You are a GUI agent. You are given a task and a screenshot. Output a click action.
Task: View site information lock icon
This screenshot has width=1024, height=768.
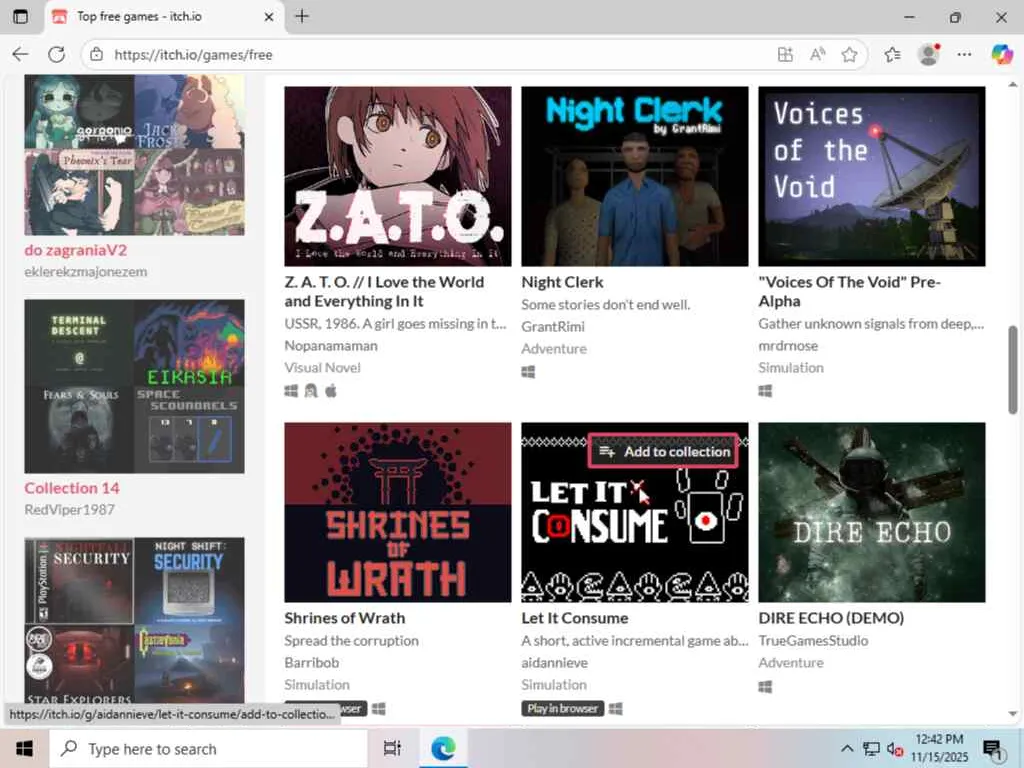97,55
